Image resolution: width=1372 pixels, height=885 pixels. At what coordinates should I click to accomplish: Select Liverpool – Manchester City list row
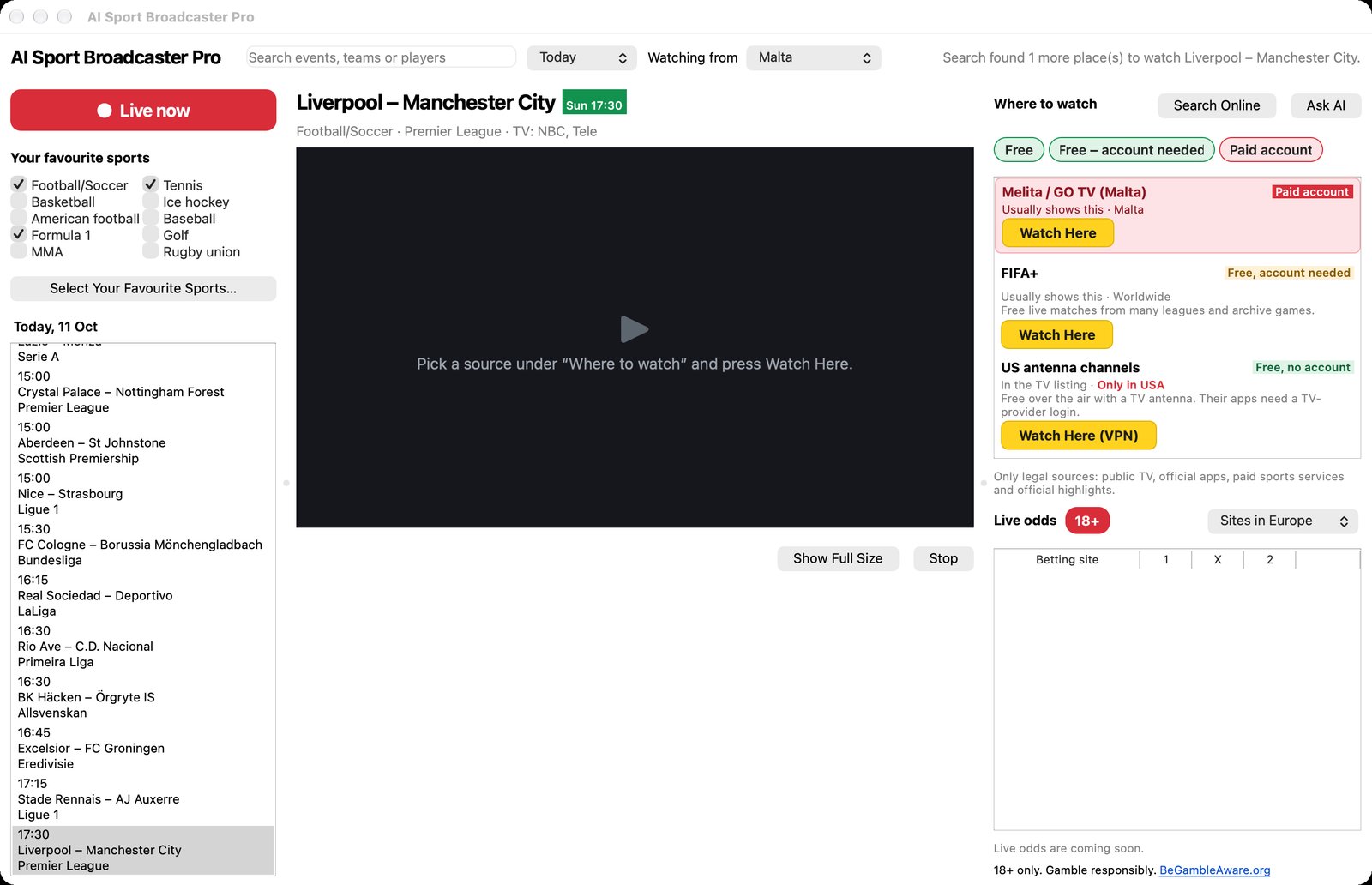(x=143, y=850)
